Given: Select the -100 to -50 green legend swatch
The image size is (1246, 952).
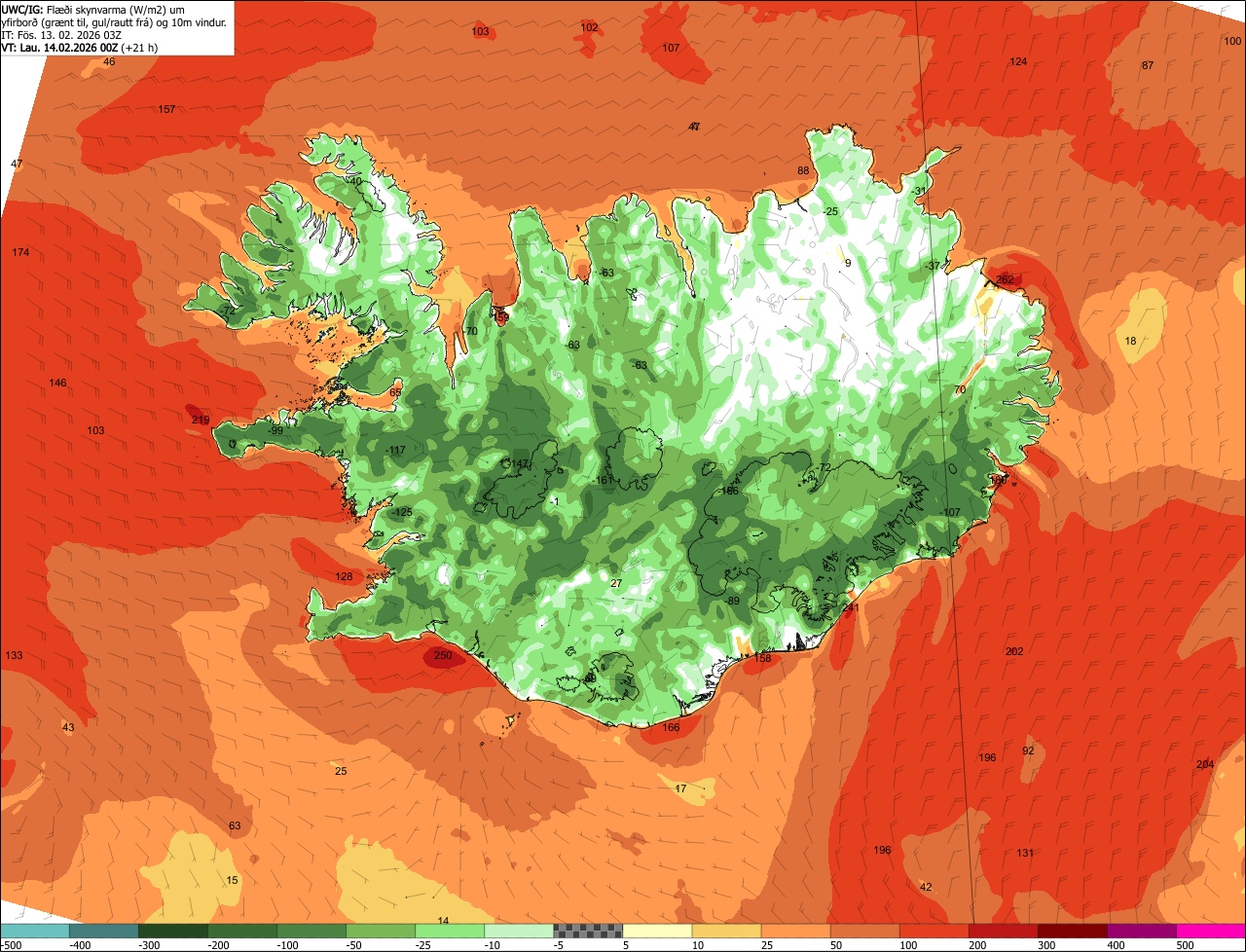Looking at the screenshot, I should point(311,931).
